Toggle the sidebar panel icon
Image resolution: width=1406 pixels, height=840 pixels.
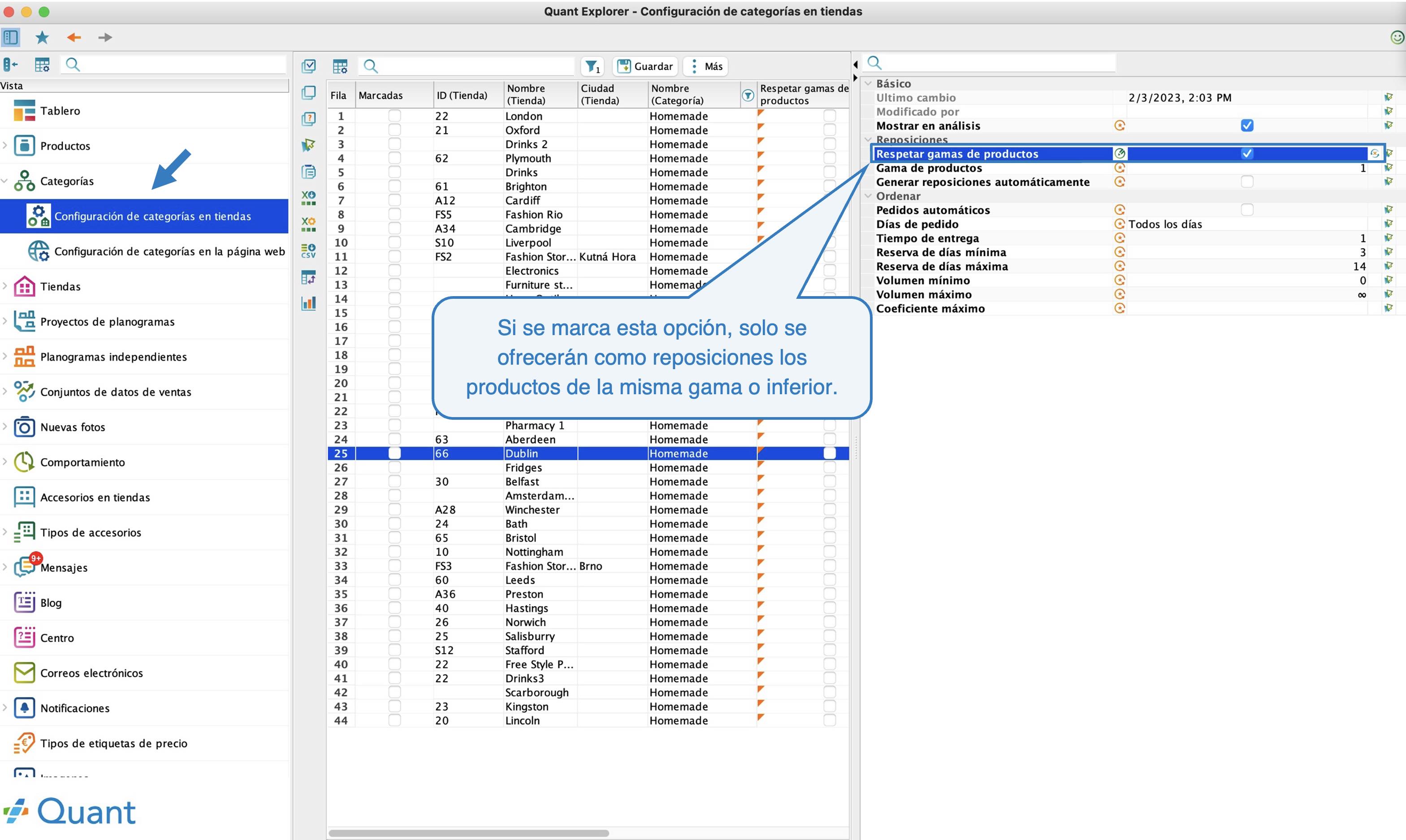(11, 37)
